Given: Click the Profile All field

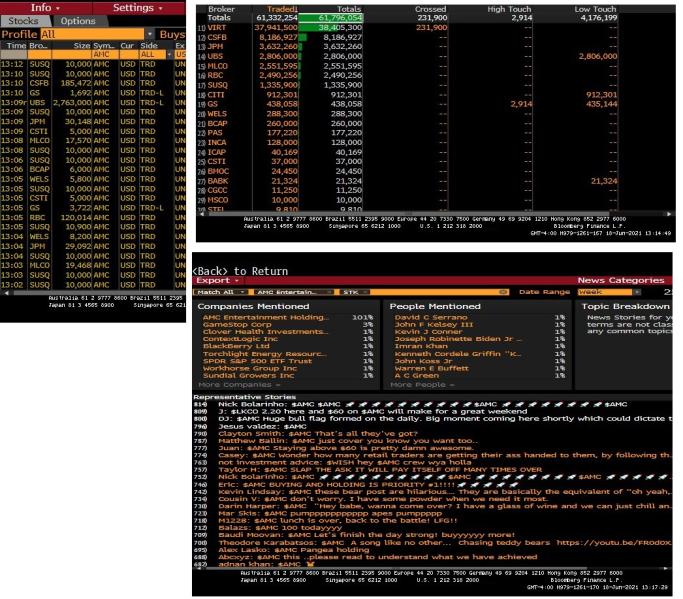Looking at the screenshot, I should [x=92, y=34].
